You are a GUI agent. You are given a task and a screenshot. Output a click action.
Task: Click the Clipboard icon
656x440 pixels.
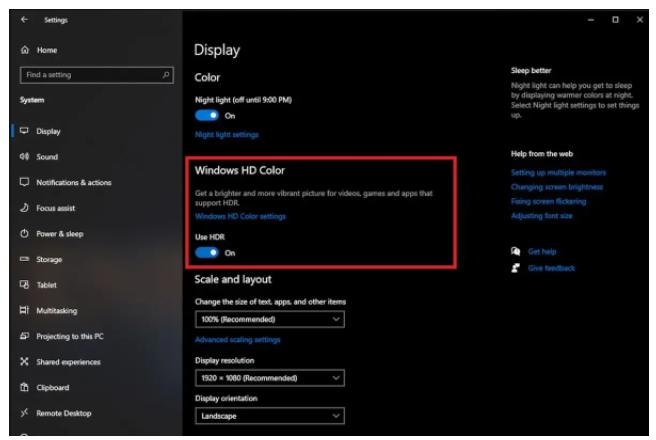coord(24,387)
